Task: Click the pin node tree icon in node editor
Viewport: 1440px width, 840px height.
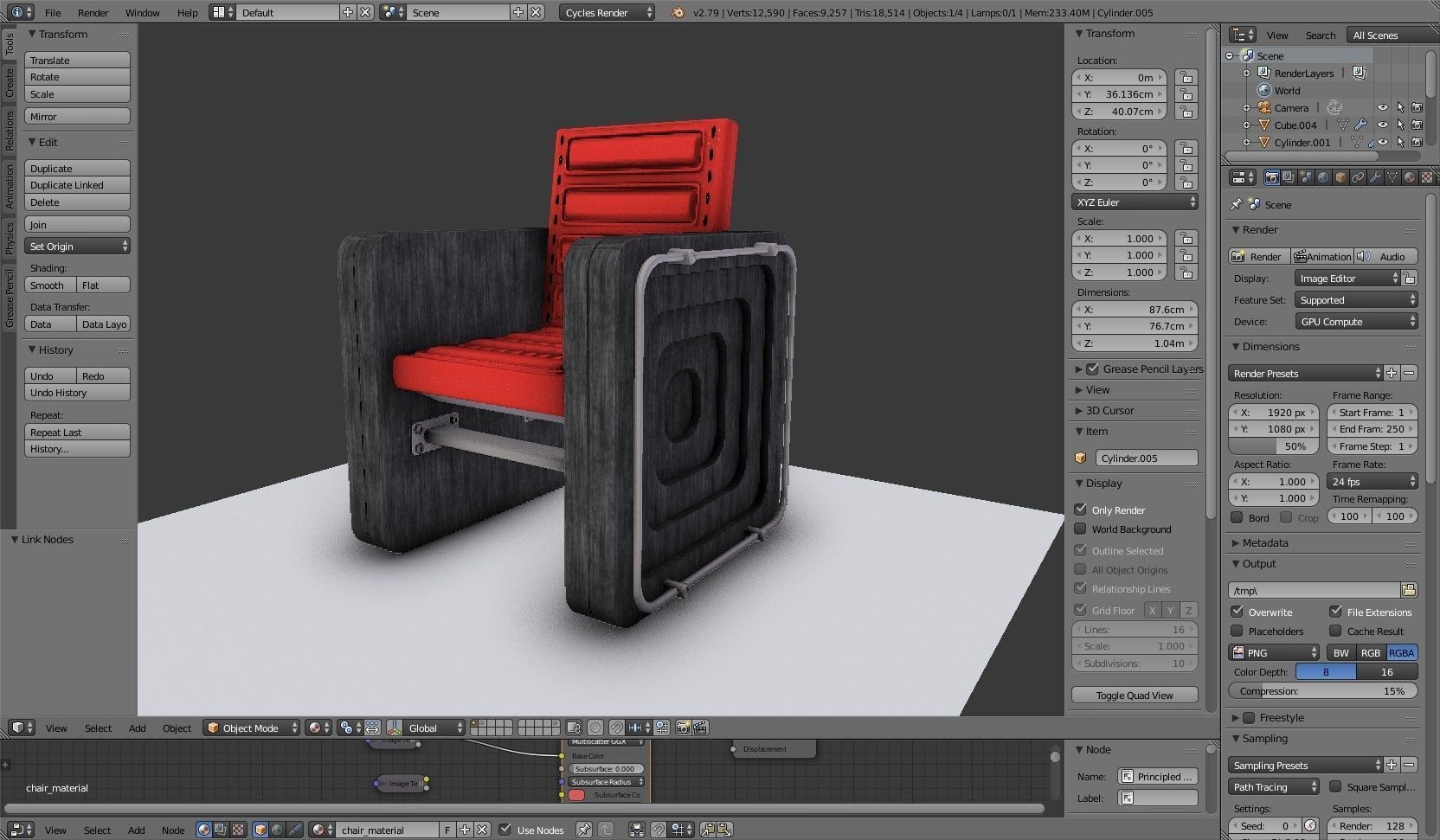Action: tap(584, 830)
